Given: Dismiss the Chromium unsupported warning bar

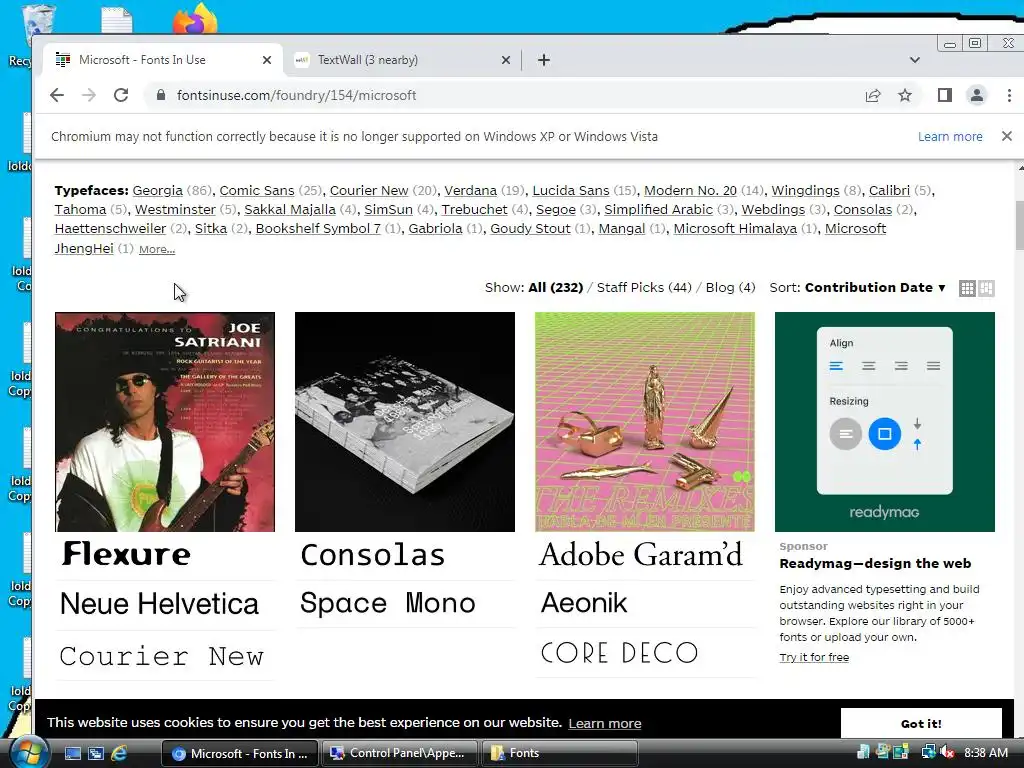Looking at the screenshot, I should [x=1006, y=136].
